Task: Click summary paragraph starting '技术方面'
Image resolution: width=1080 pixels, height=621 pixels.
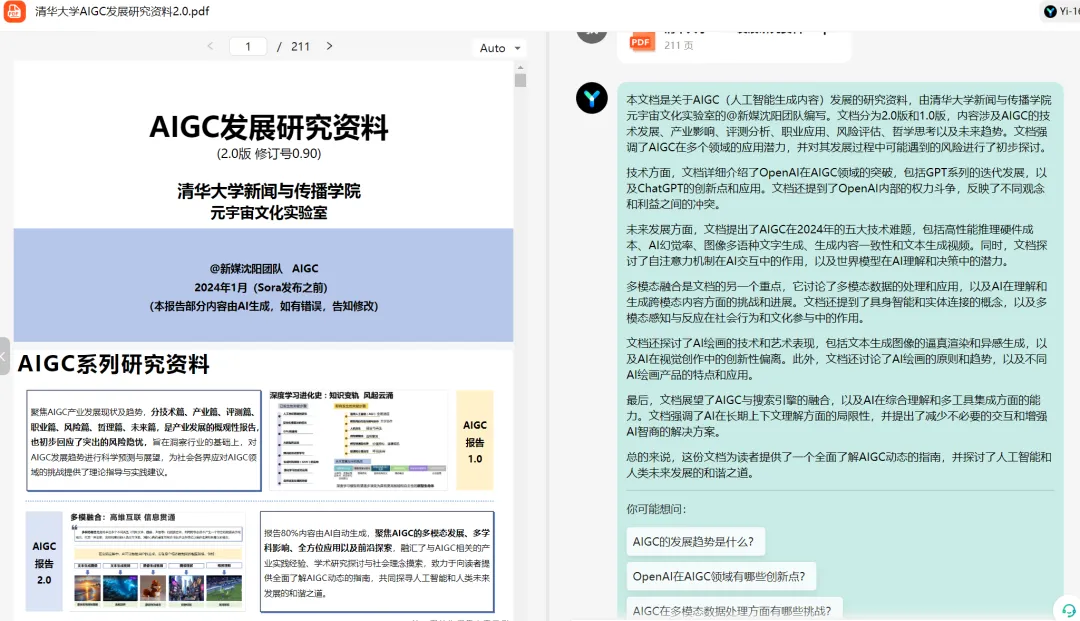Action: 835,188
